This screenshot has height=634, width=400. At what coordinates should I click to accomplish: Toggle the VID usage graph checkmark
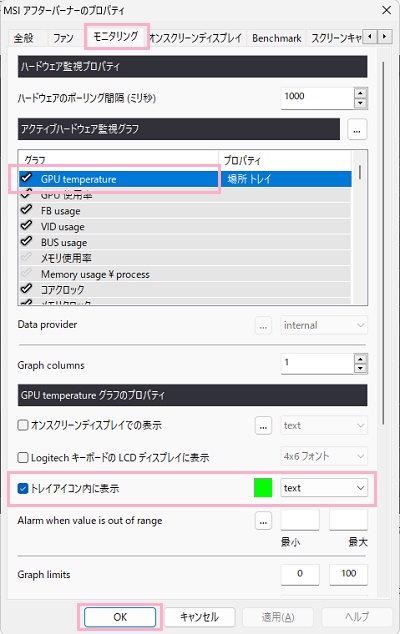[27, 226]
